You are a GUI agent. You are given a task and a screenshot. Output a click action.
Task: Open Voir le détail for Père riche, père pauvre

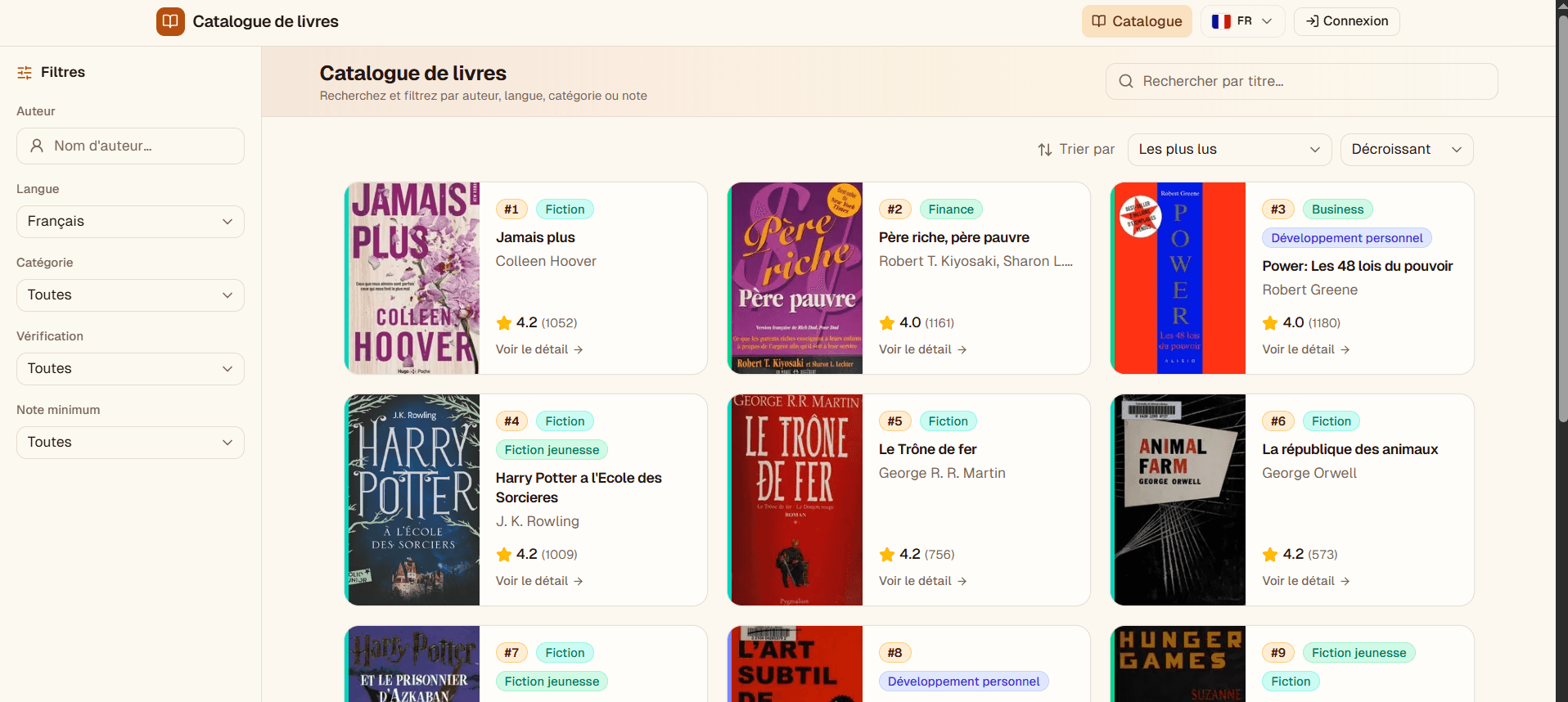pyautogui.click(x=923, y=349)
